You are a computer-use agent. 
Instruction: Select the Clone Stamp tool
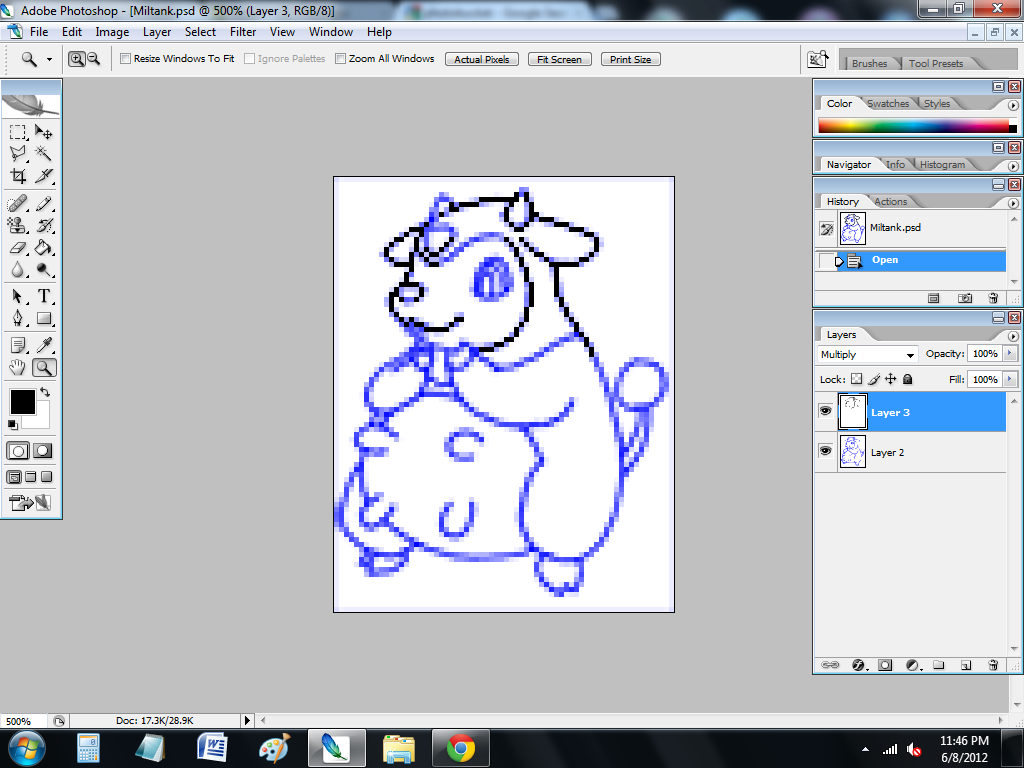pyautogui.click(x=18, y=226)
